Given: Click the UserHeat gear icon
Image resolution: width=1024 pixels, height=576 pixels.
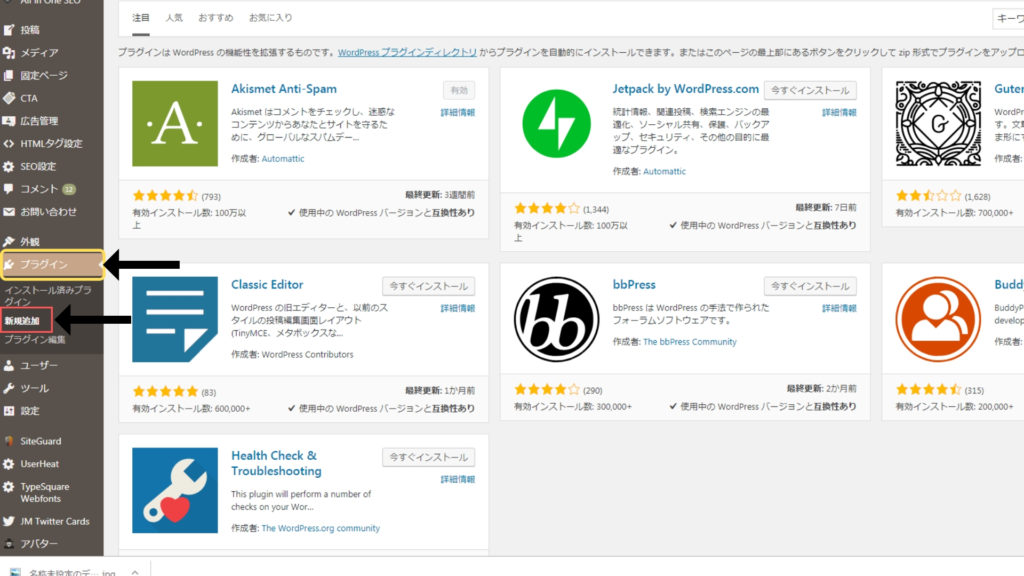Looking at the screenshot, I should tap(8, 464).
